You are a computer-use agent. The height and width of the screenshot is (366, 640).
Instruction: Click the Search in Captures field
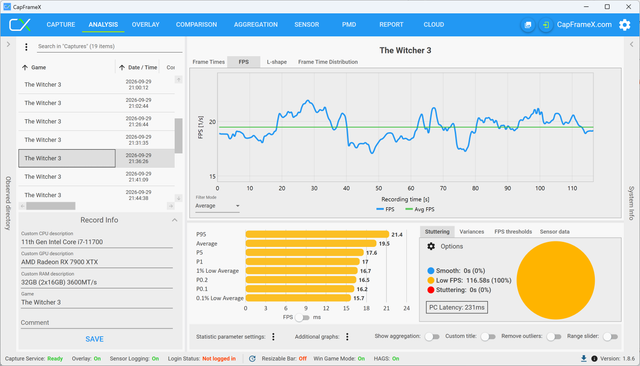(x=109, y=47)
